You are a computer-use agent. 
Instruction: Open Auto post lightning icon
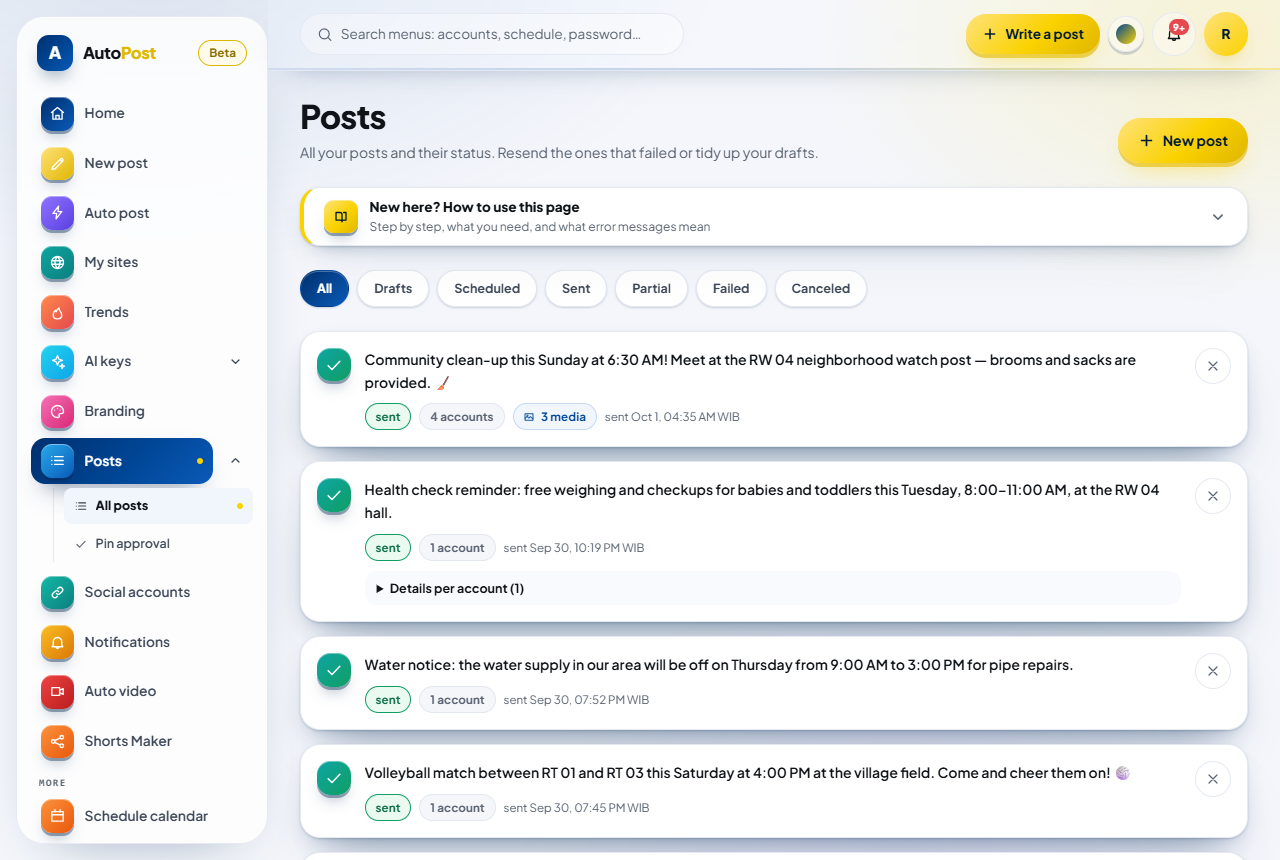pyautogui.click(x=57, y=213)
